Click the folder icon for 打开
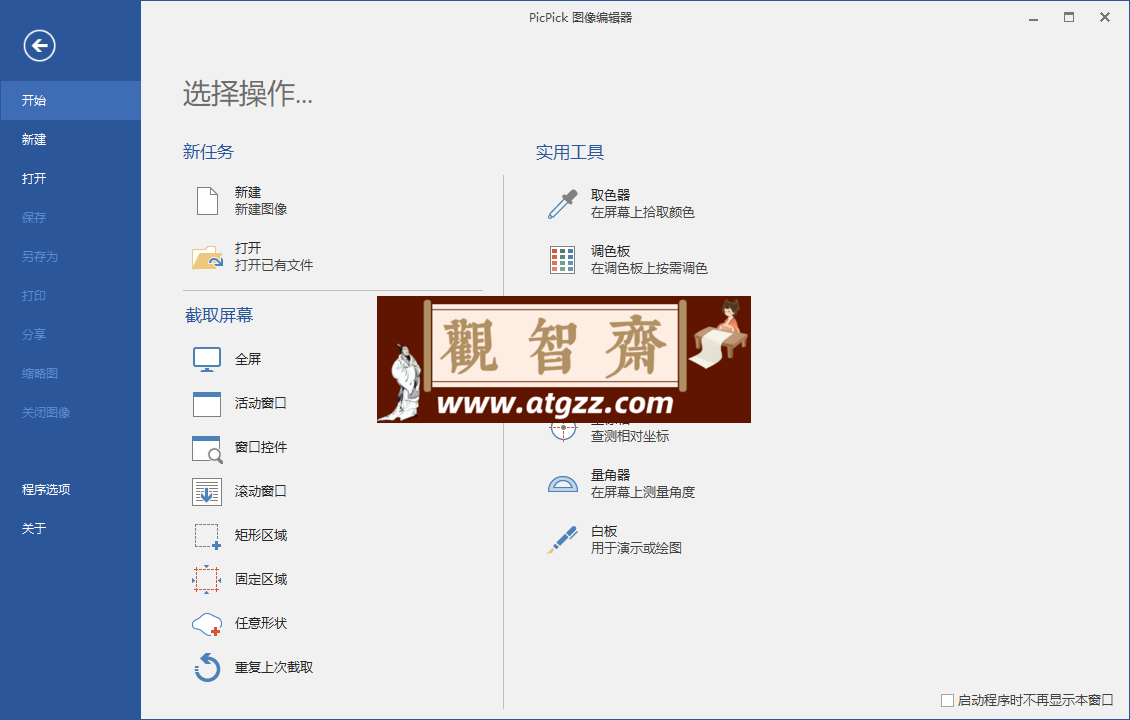 click(x=208, y=257)
